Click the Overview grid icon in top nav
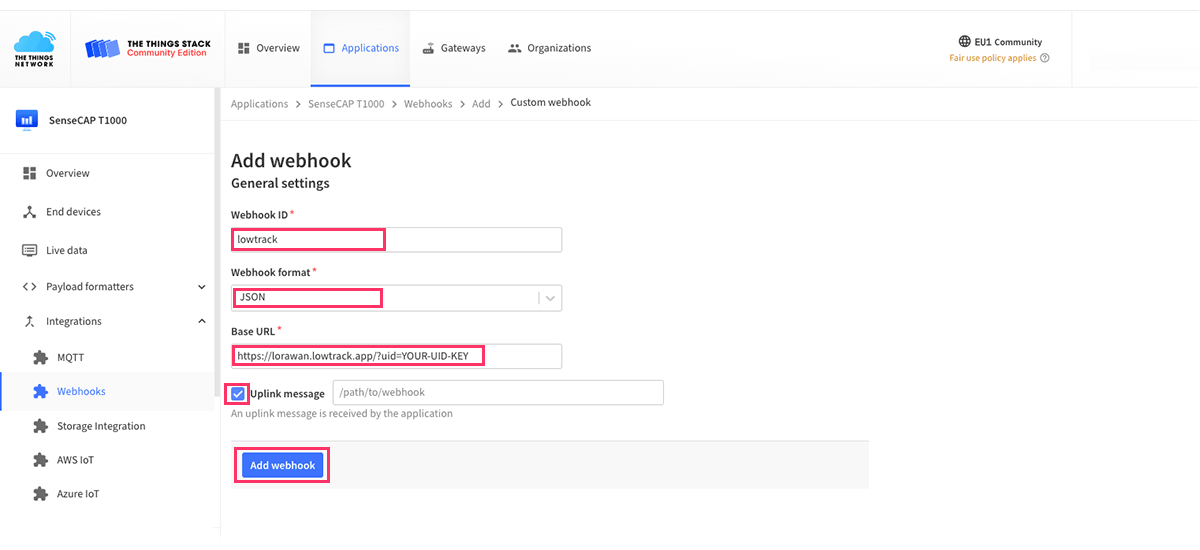This screenshot has height=550, width=1200. click(243, 48)
